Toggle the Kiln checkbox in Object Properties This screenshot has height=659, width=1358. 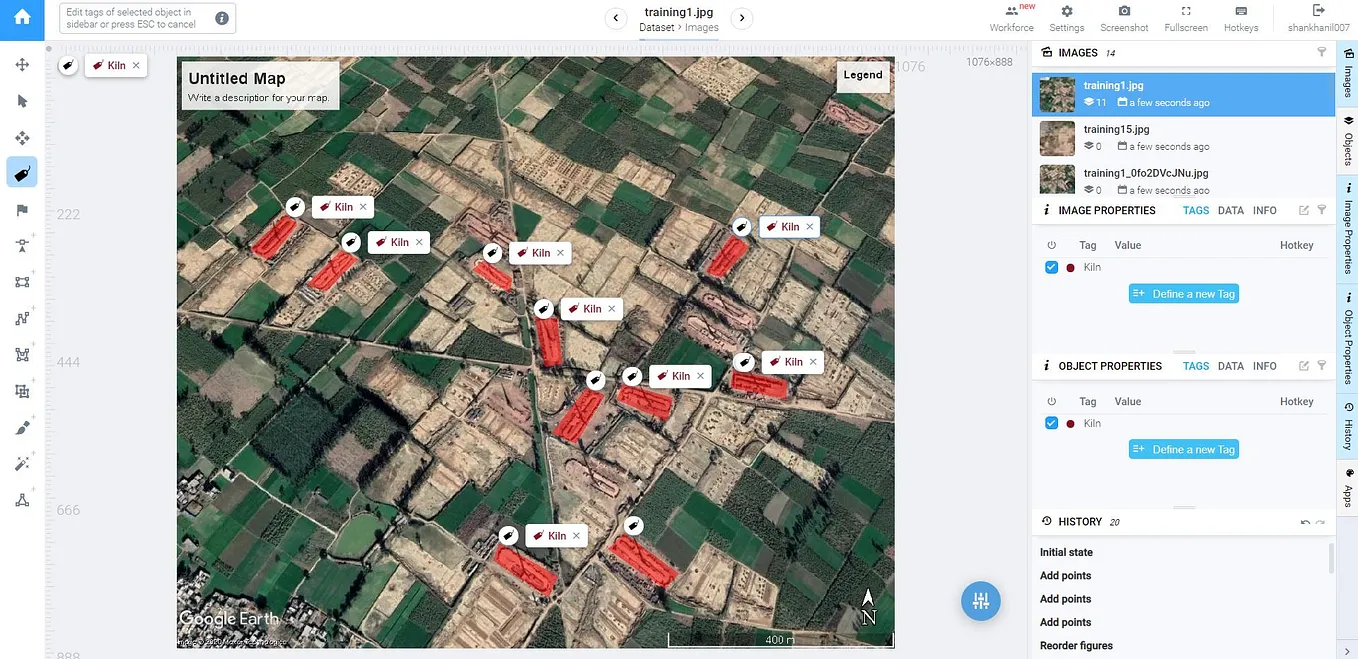coord(1051,423)
